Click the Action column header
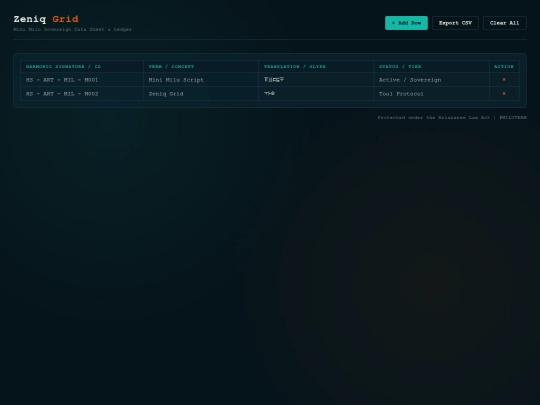This screenshot has height=405, width=540. coord(504,66)
